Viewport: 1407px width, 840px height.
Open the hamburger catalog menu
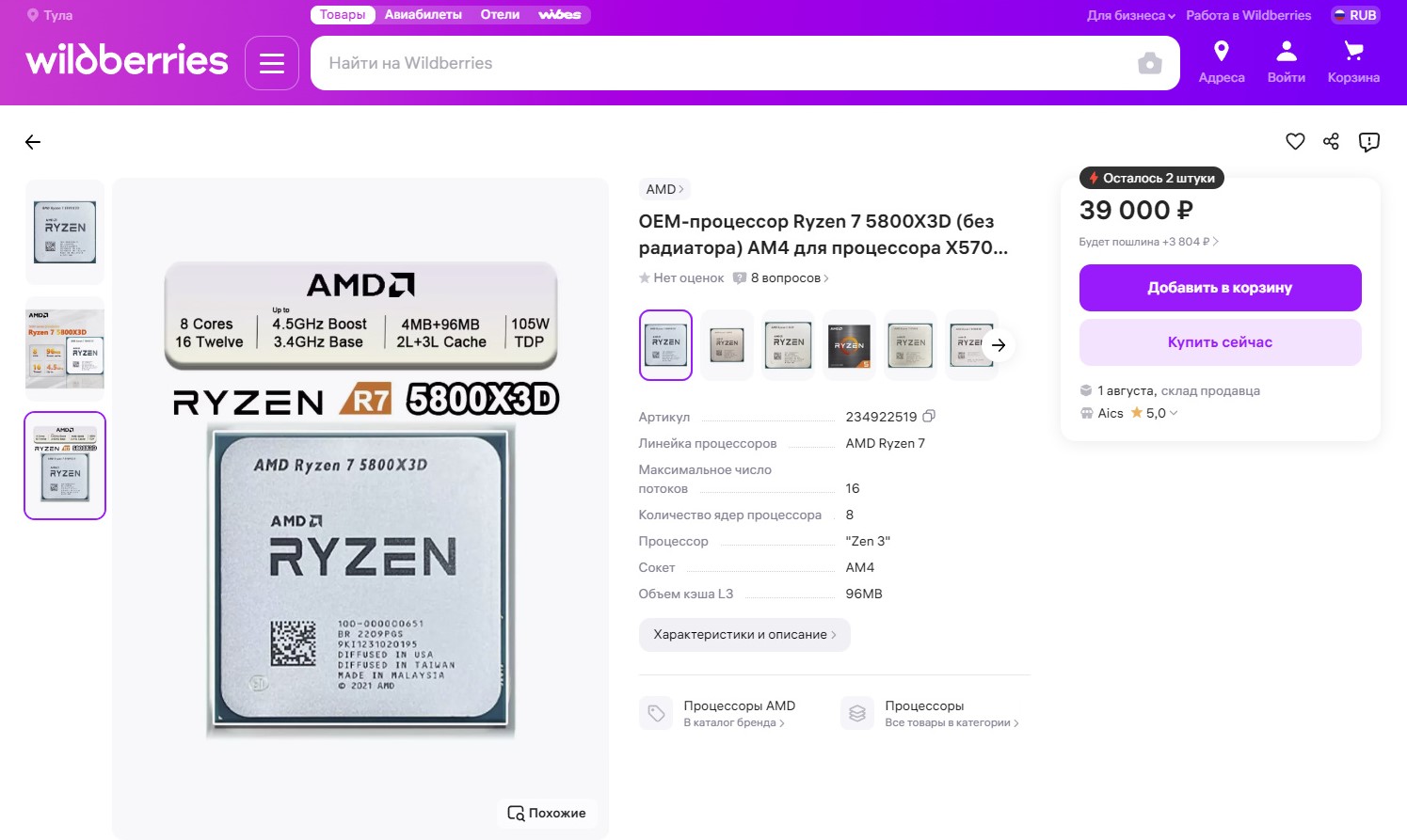tap(272, 63)
